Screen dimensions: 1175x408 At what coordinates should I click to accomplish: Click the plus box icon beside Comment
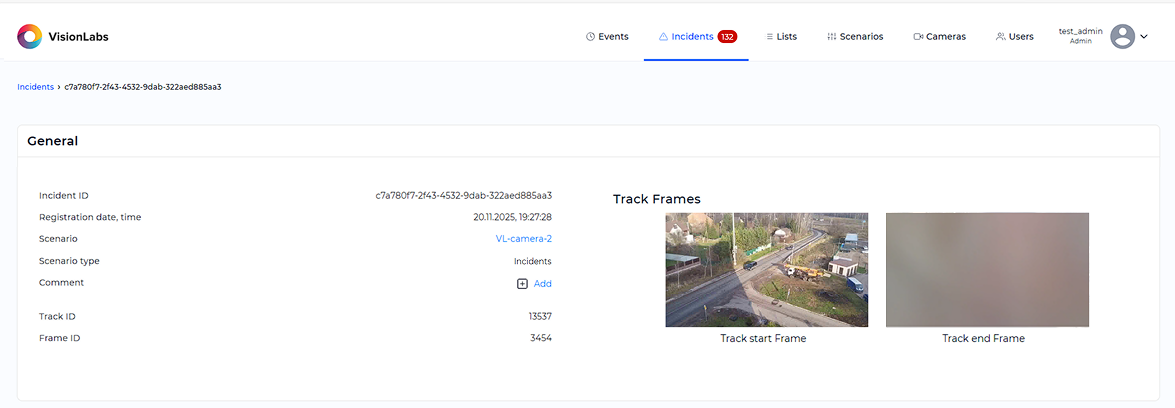point(522,284)
